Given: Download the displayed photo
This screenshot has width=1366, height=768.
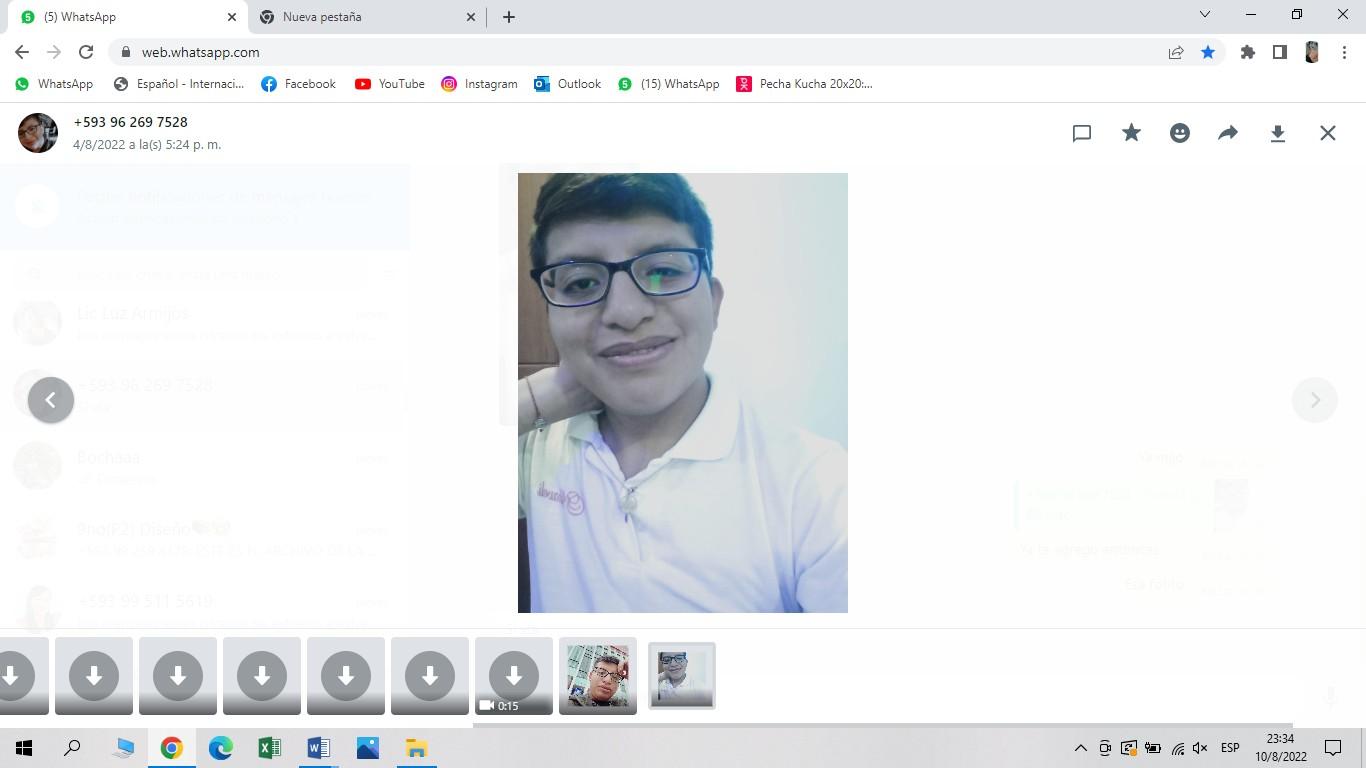Looking at the screenshot, I should (x=1277, y=133).
